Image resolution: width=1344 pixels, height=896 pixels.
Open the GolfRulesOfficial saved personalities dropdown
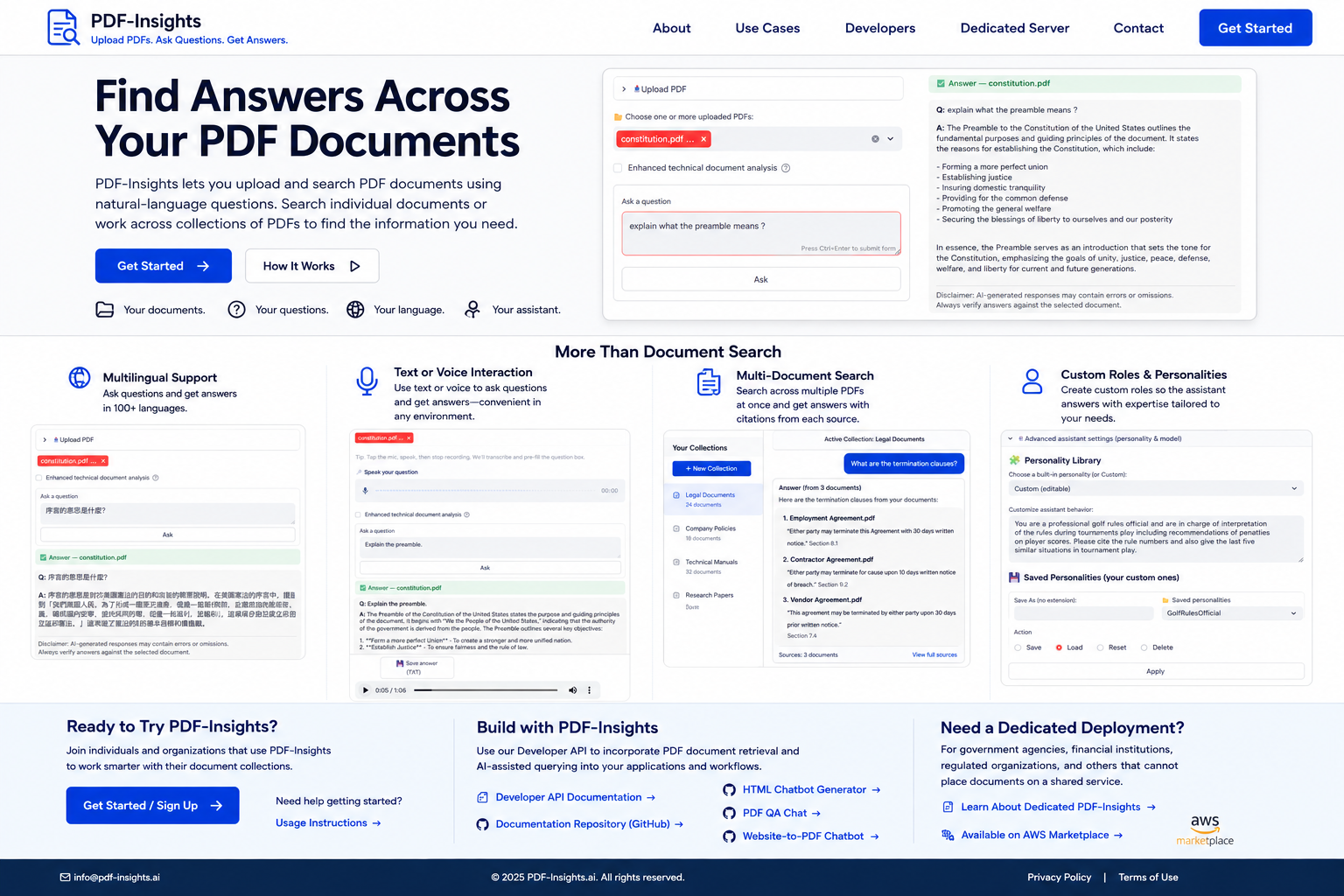click(1232, 613)
